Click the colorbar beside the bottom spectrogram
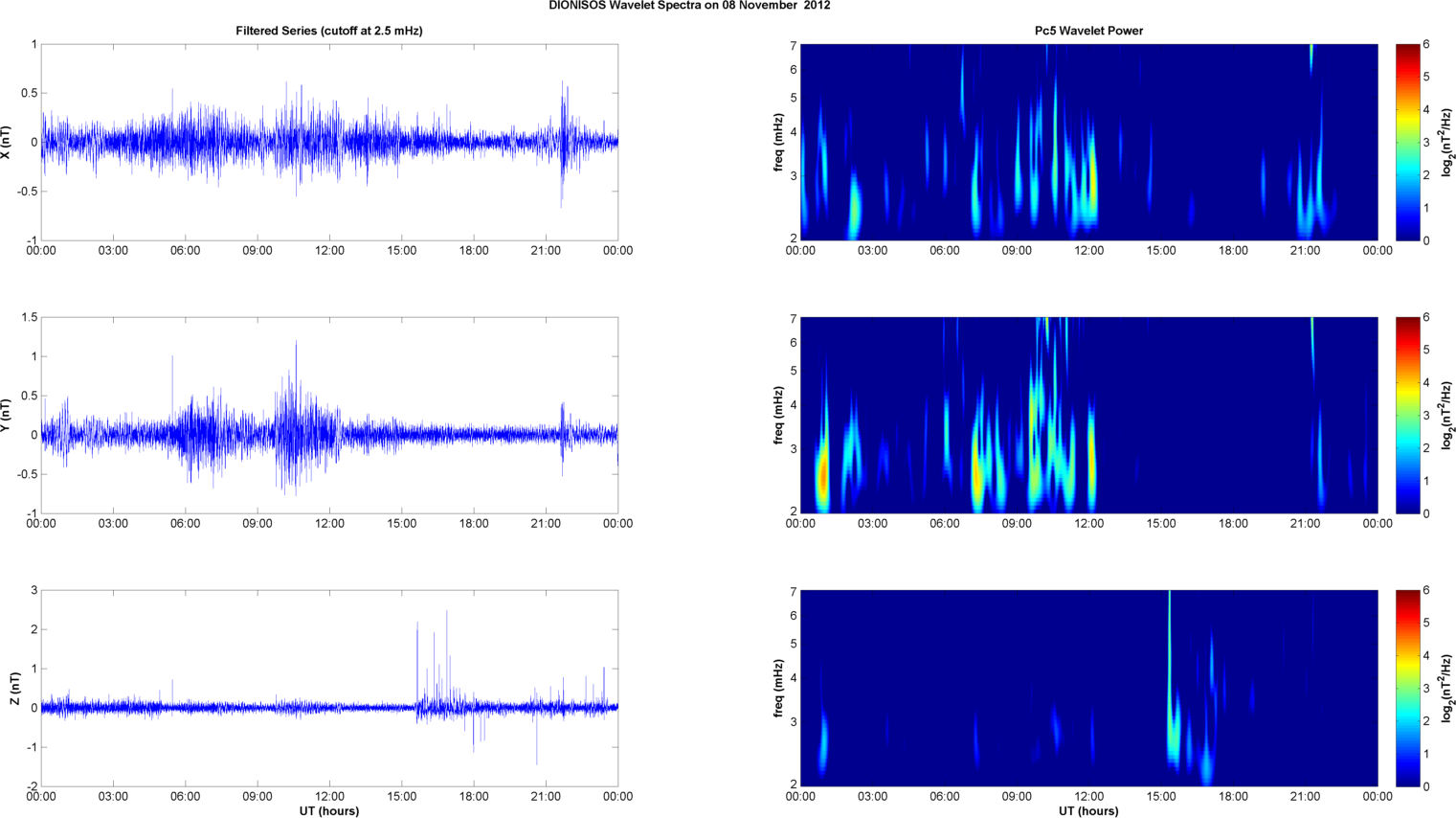The width and height of the screenshot is (1456, 818). pos(1408,689)
